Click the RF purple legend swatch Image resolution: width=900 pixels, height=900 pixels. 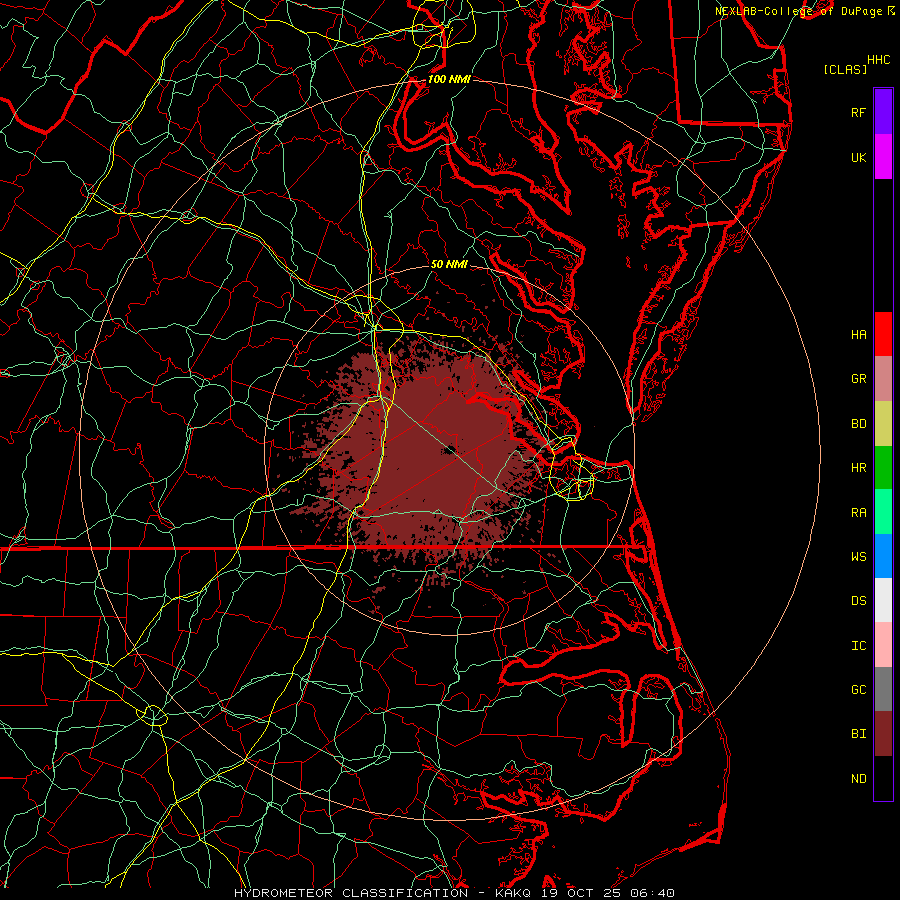883,112
